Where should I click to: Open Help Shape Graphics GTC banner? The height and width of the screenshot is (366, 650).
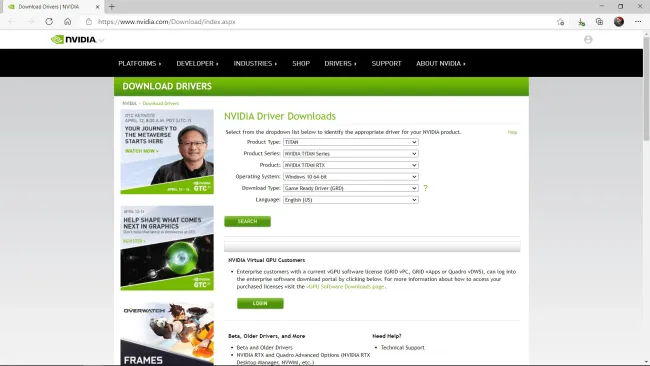coord(167,248)
